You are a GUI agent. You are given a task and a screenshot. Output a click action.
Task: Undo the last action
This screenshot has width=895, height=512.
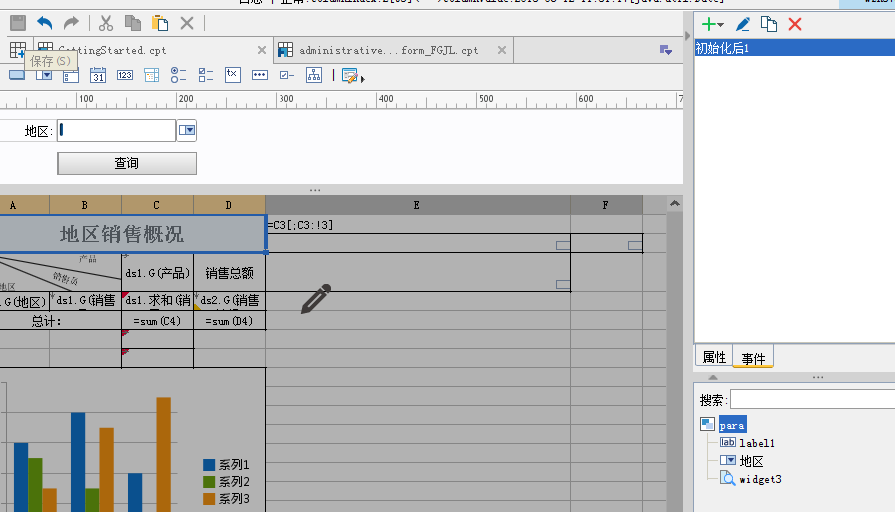45,23
